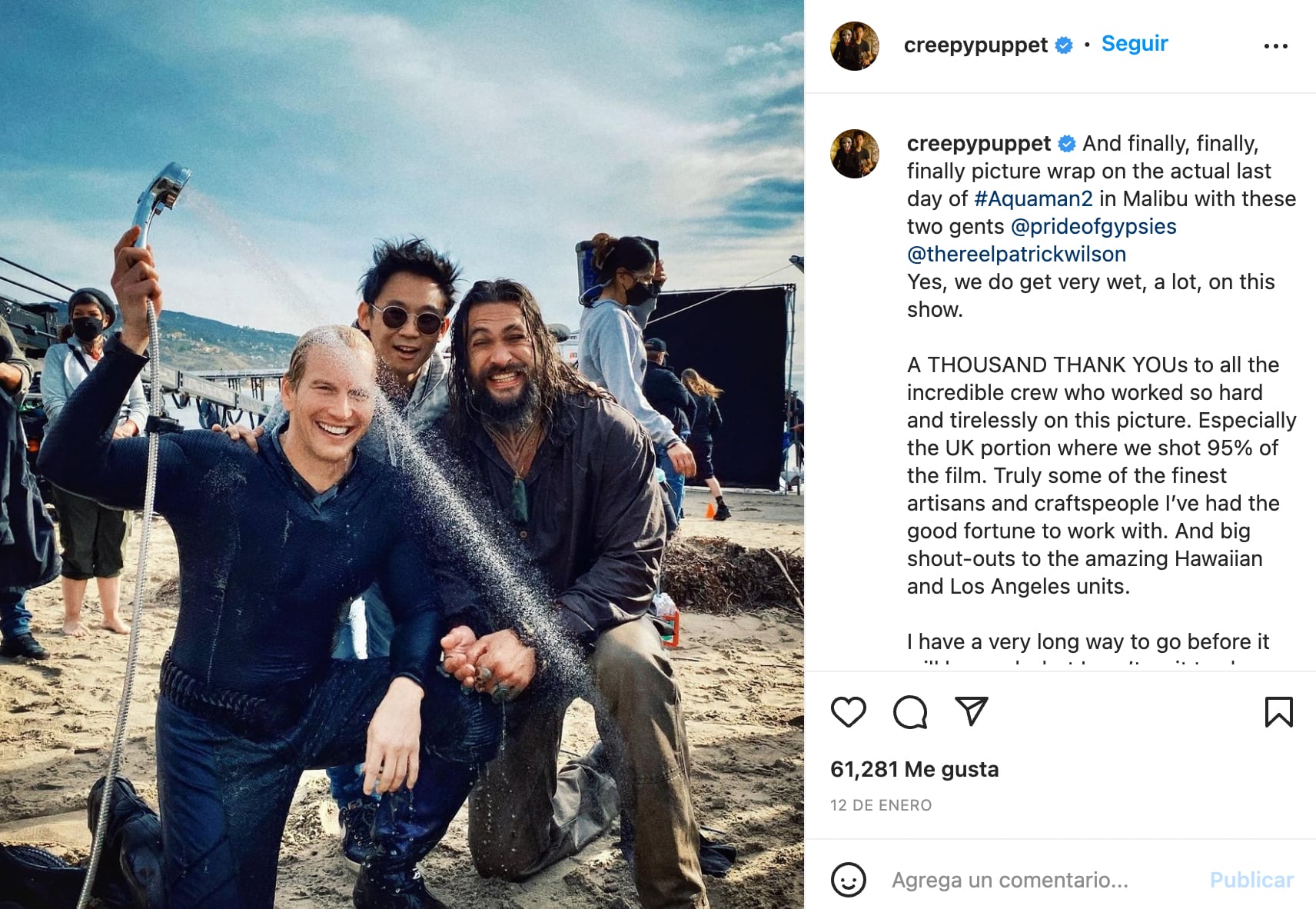The height and width of the screenshot is (909, 1316).
Task: Share the post via paper plane icon
Action: [971, 711]
